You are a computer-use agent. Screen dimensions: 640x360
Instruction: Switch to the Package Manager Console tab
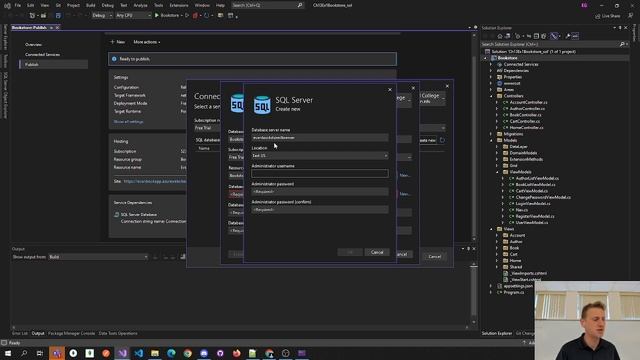point(71,333)
